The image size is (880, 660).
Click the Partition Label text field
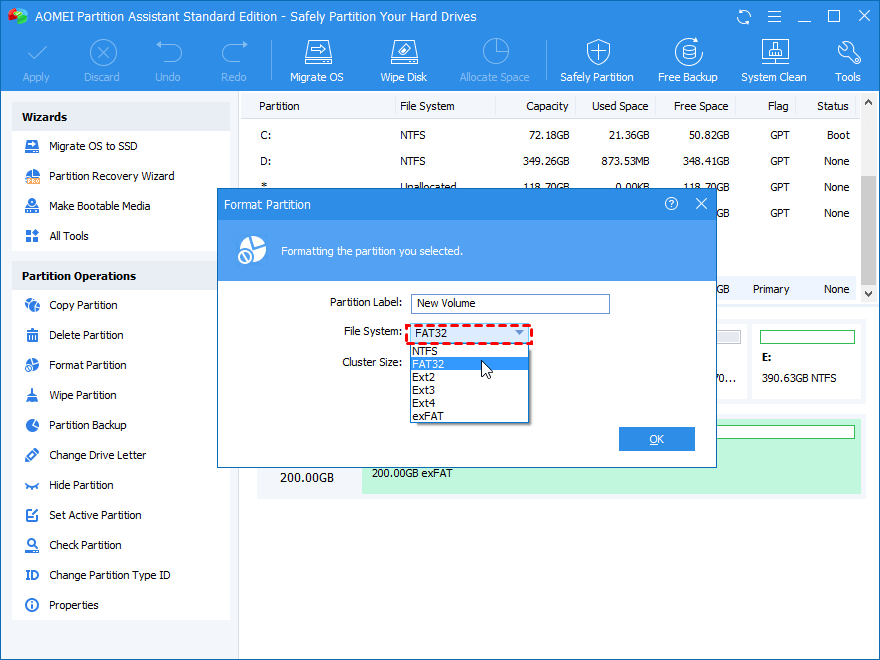click(510, 304)
